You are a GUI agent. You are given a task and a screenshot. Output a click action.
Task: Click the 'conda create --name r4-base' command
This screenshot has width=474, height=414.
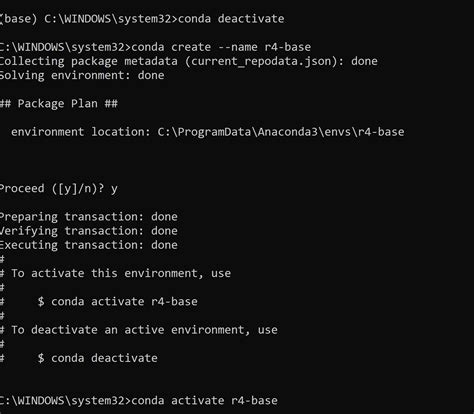(x=221, y=47)
